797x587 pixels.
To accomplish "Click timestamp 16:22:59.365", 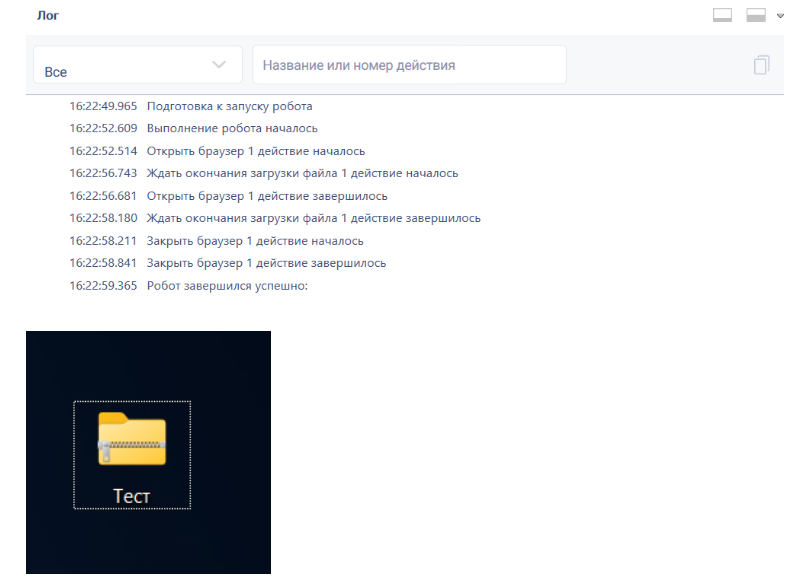I will coord(103,286).
